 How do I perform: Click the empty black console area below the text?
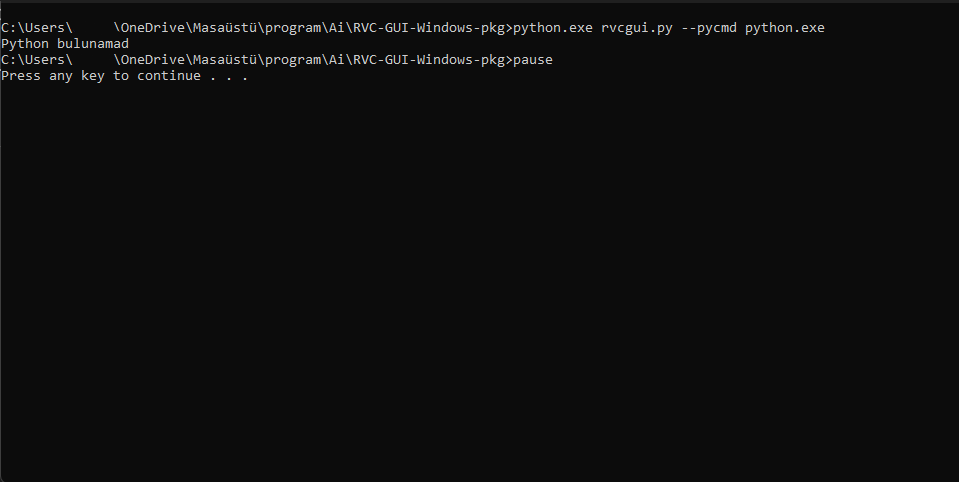pos(480,300)
